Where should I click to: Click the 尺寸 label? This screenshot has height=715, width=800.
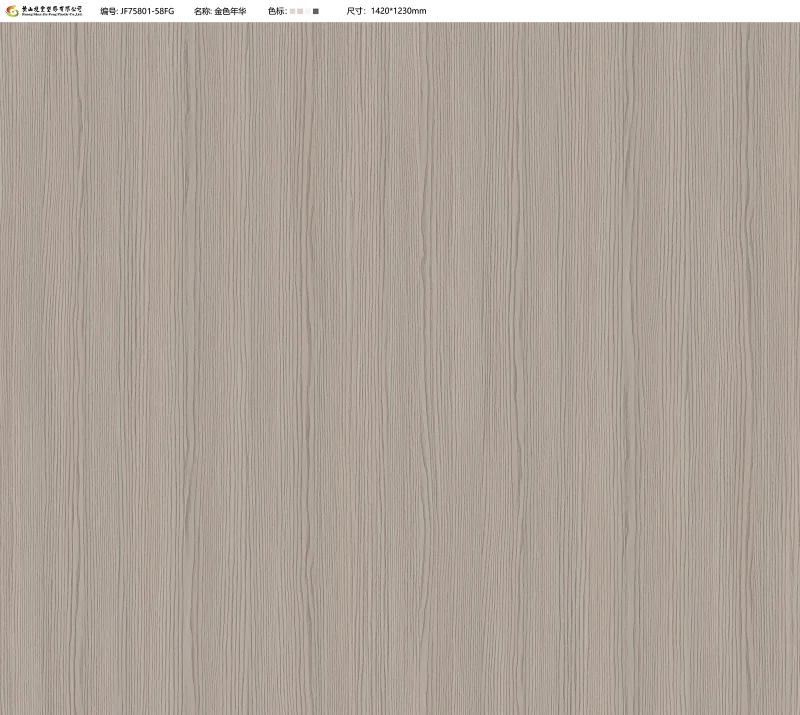(x=356, y=11)
